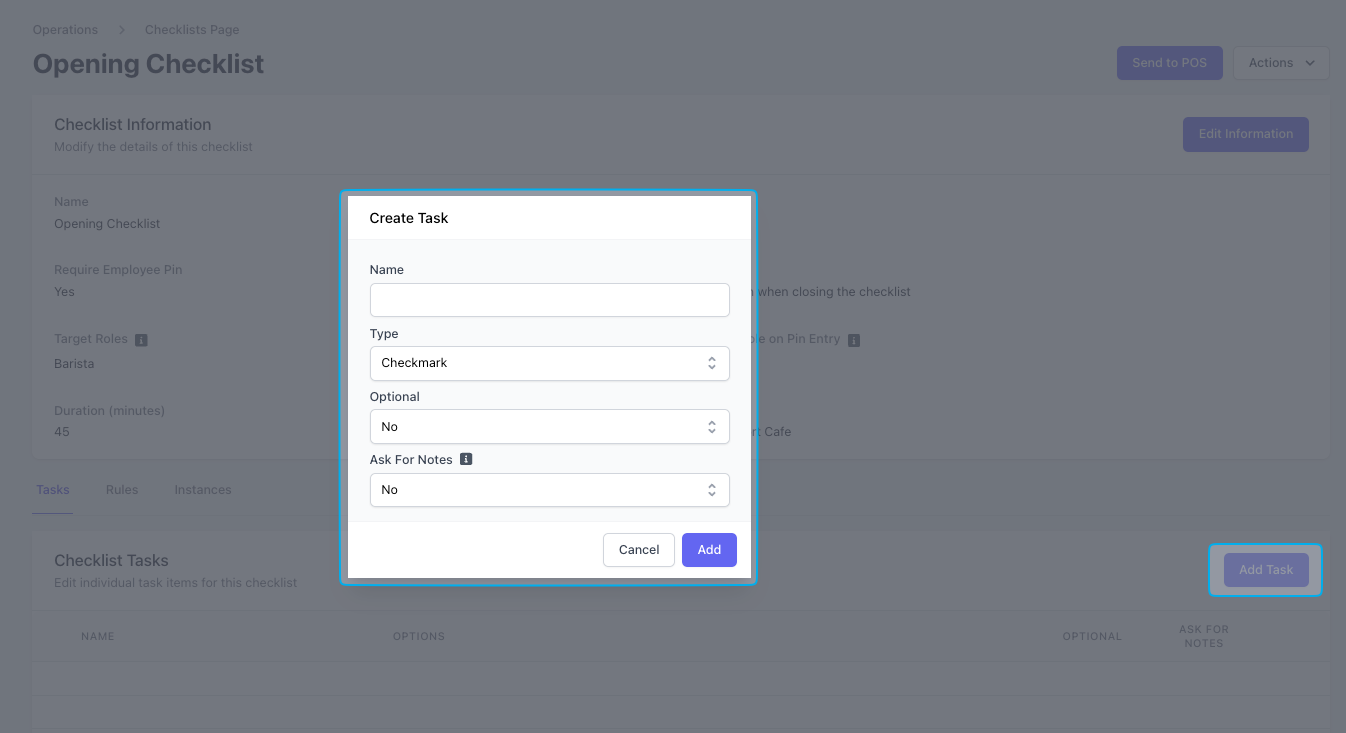Image resolution: width=1346 pixels, height=733 pixels.
Task: Select the Tasks tab
Action: [53, 490]
